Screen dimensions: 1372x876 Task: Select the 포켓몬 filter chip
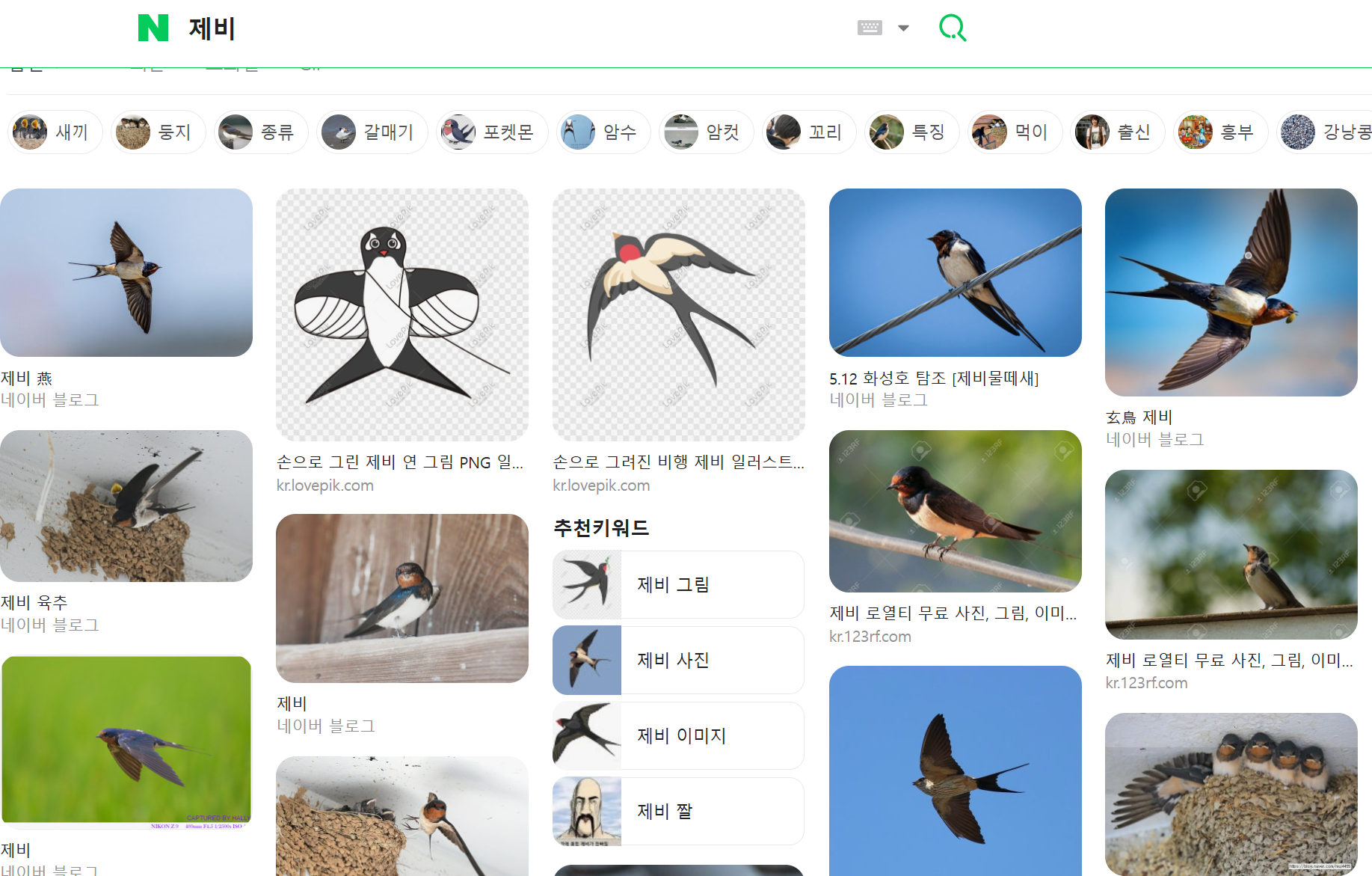(x=492, y=132)
